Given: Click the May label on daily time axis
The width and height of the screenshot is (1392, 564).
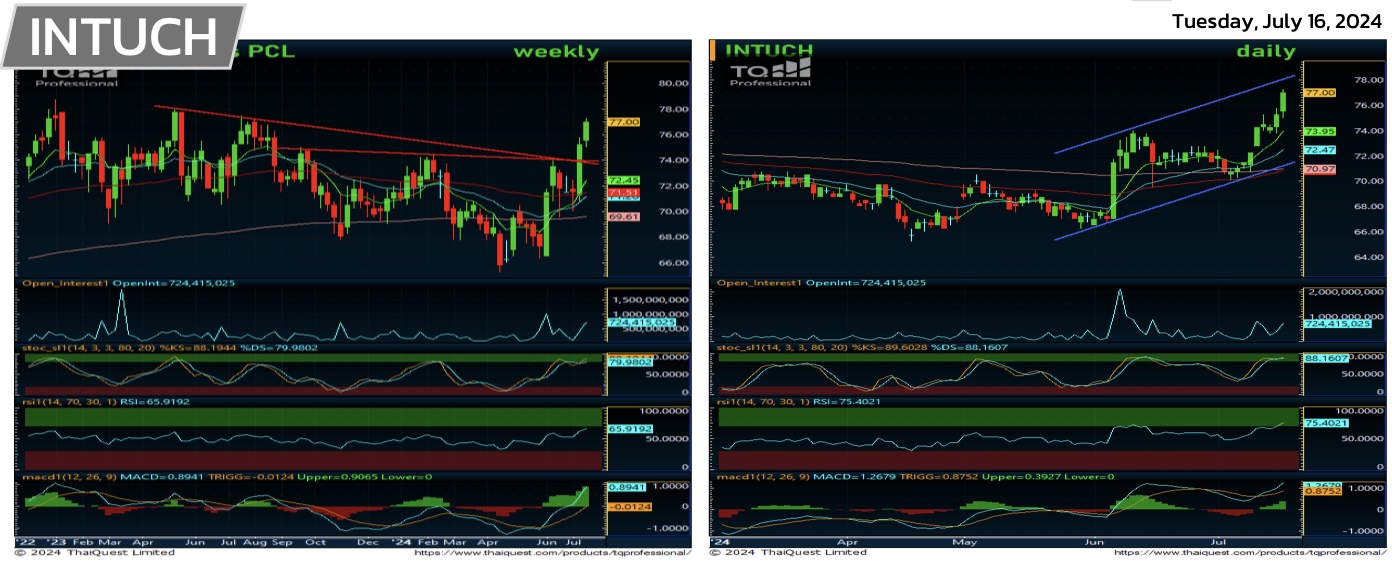Looking at the screenshot, I should point(964,541).
